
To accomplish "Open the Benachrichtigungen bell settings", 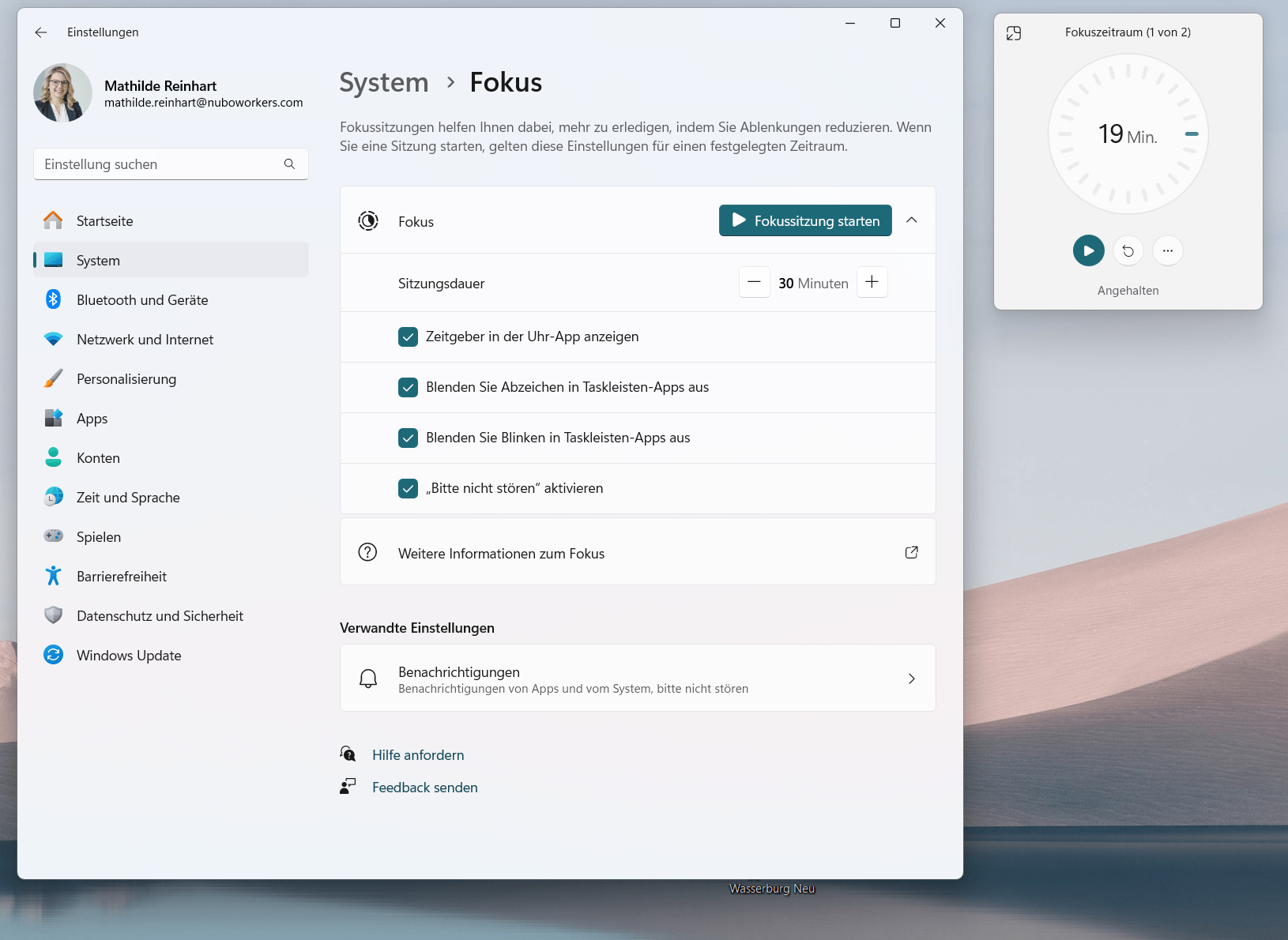I will [x=368, y=678].
